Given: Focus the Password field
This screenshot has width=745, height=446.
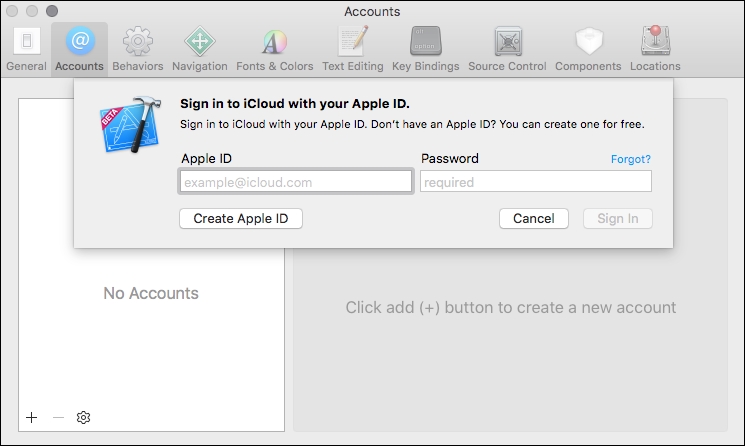Looking at the screenshot, I should pos(536,182).
